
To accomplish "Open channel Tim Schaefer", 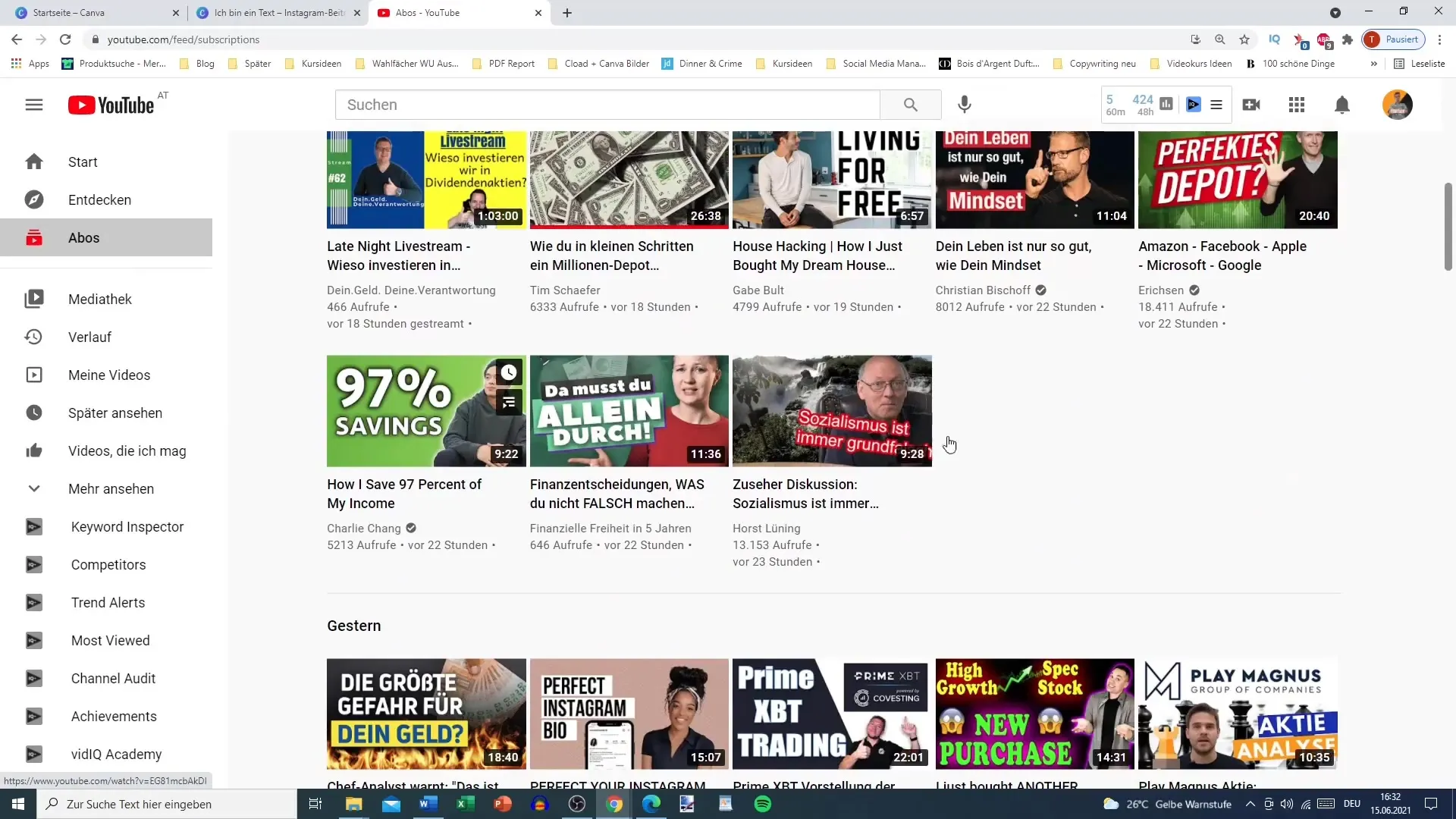I will pos(565,290).
